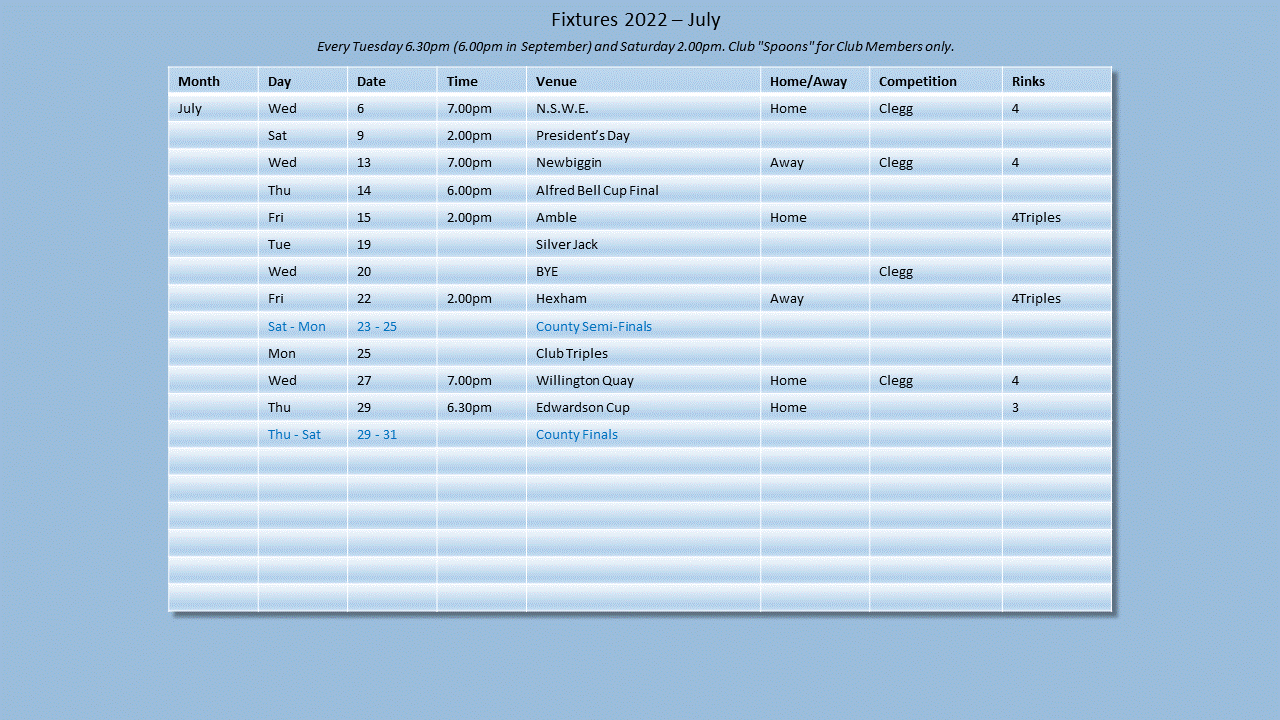
Task: Click the Club Triples entry
Action: tap(571, 353)
